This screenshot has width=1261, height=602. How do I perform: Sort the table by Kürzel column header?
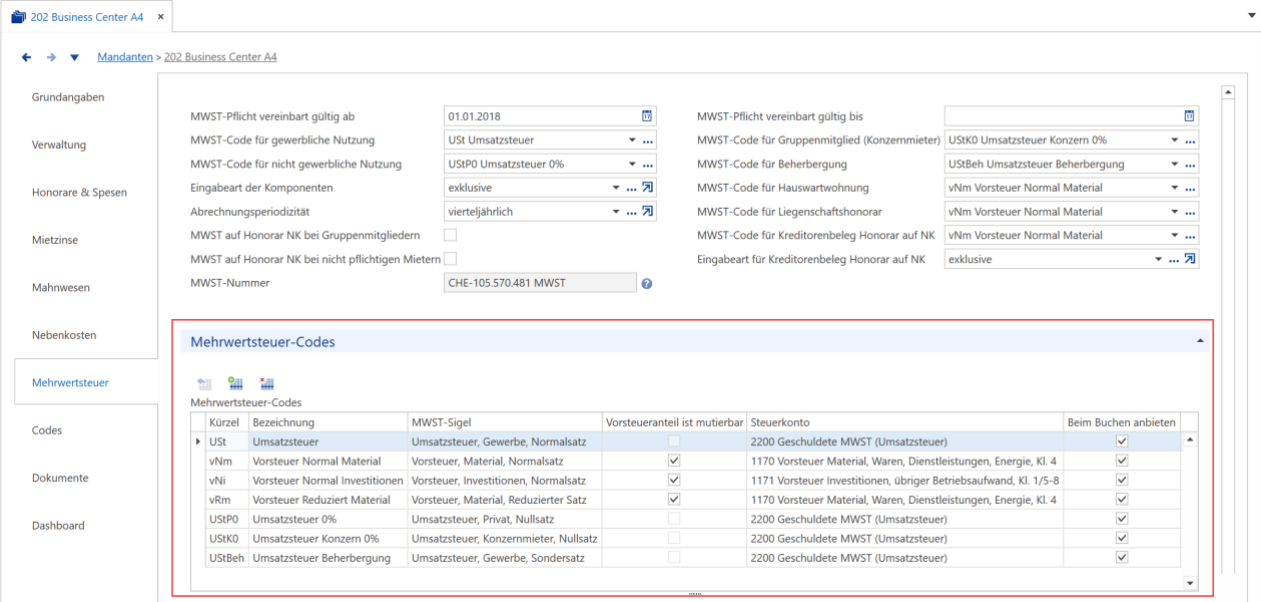click(x=227, y=422)
